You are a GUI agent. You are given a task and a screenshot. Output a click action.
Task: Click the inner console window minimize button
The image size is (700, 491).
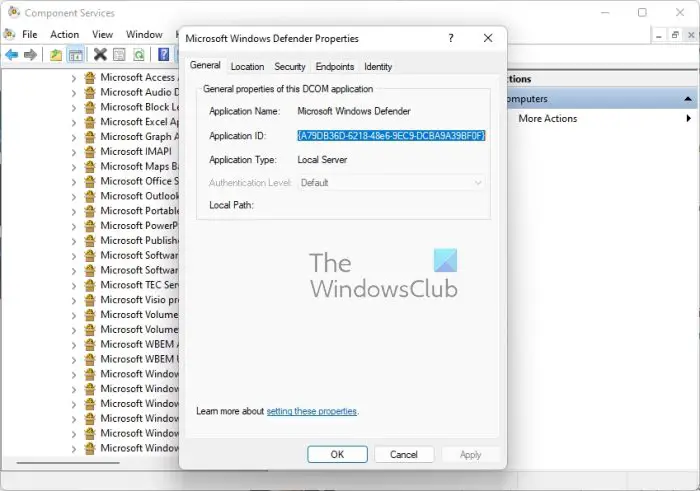(x=658, y=35)
